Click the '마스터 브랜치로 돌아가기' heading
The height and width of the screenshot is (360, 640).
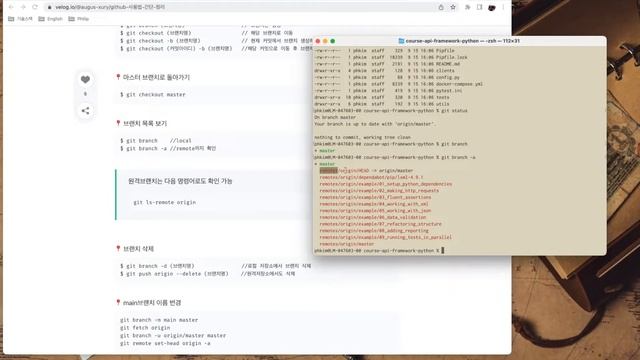(156, 77)
